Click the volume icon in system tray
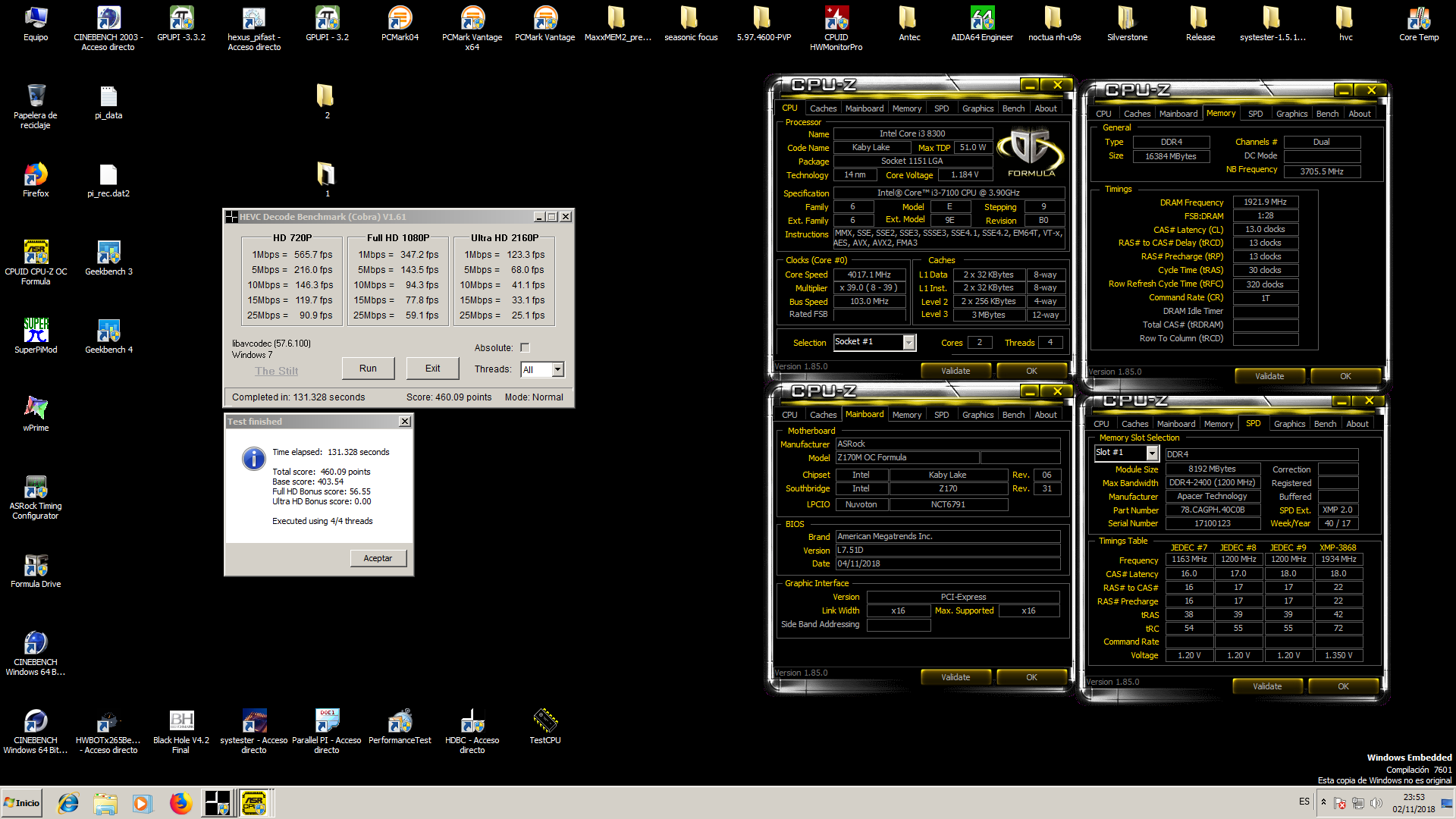Screen dimensions: 1456x819 pyautogui.click(x=1376, y=802)
